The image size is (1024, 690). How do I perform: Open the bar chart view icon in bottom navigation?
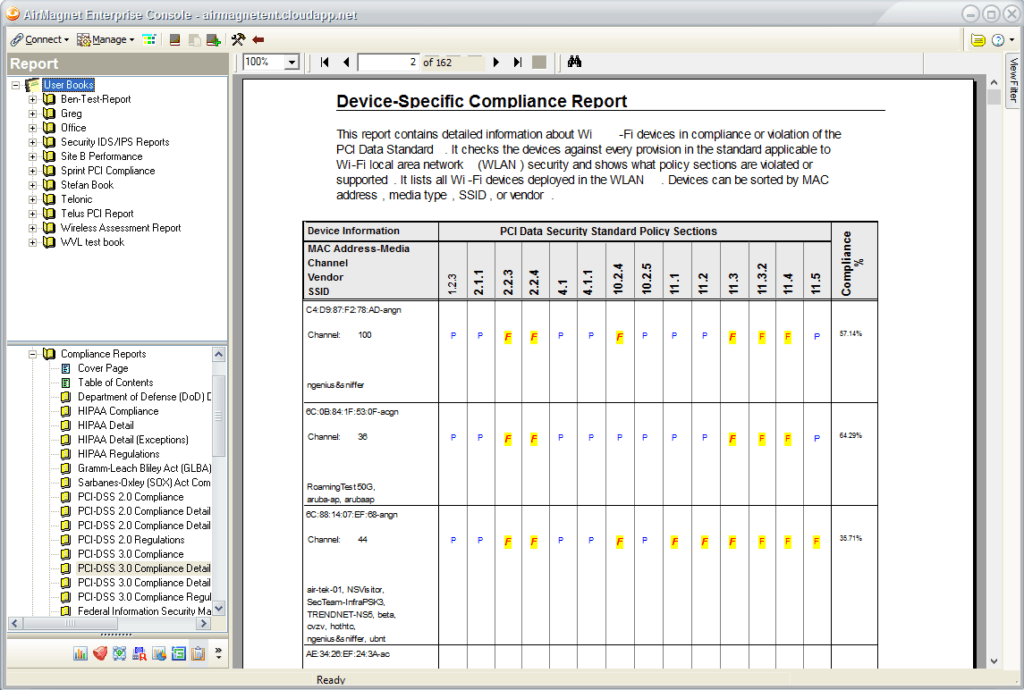point(80,653)
